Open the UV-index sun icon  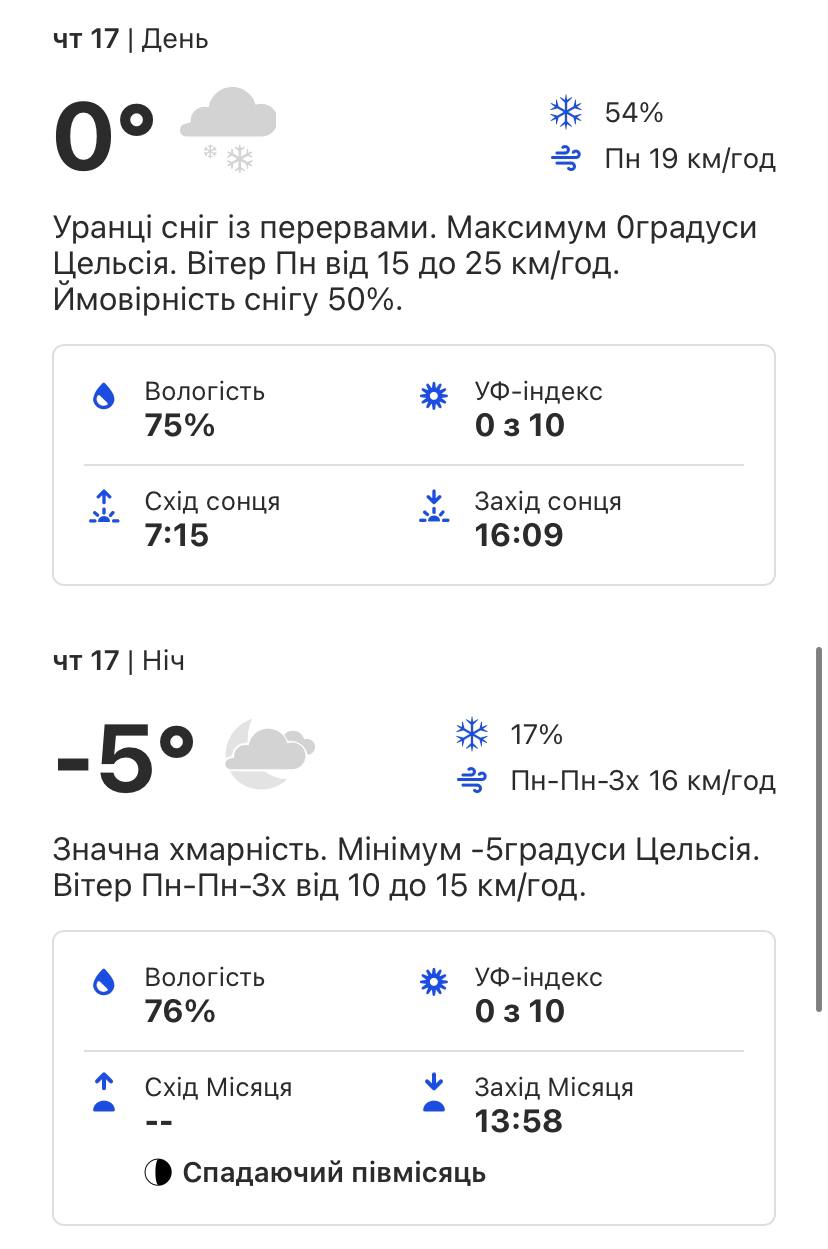pyautogui.click(x=433, y=396)
